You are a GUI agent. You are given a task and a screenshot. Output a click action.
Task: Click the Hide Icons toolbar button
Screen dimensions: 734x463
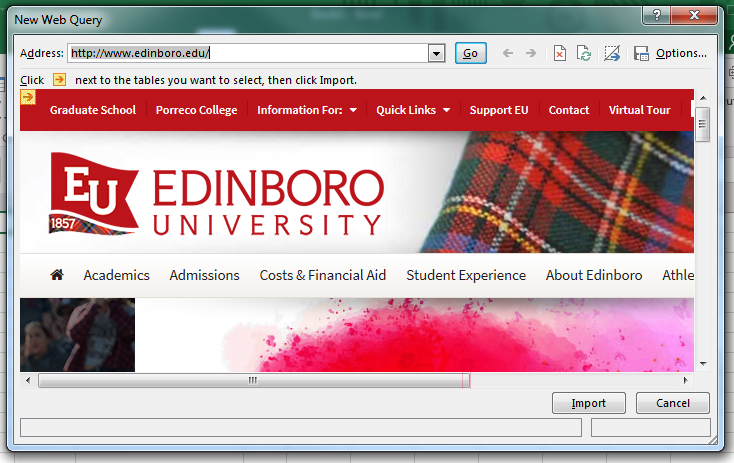(613, 54)
